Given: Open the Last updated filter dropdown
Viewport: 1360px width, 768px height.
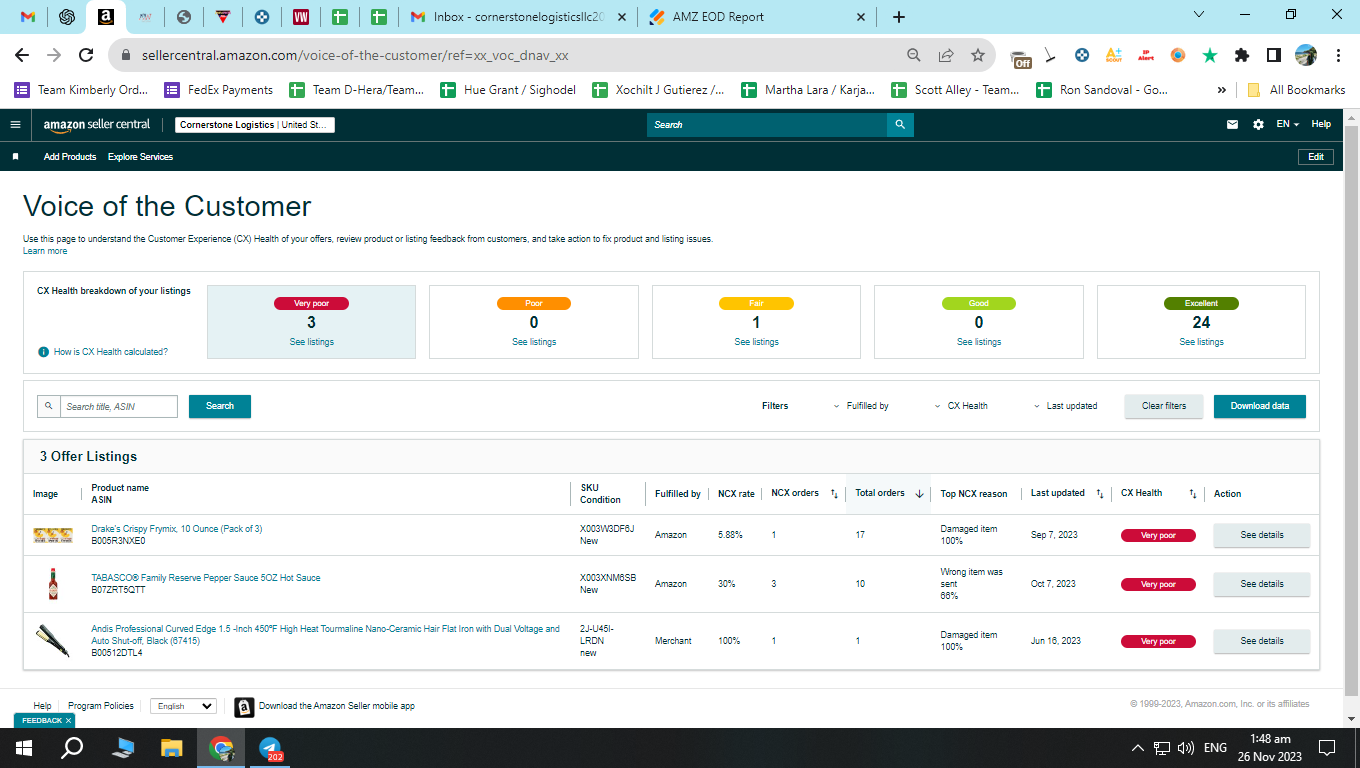Looking at the screenshot, I should (x=1065, y=406).
